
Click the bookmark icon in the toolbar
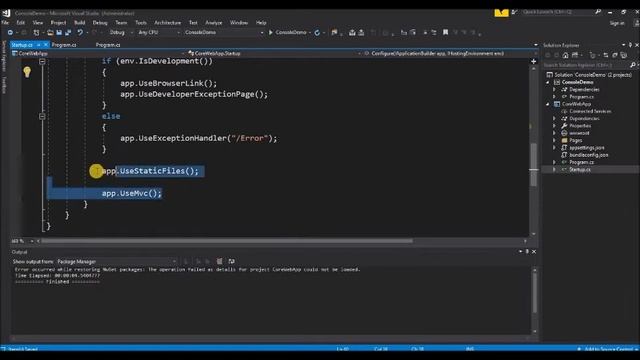445,32
